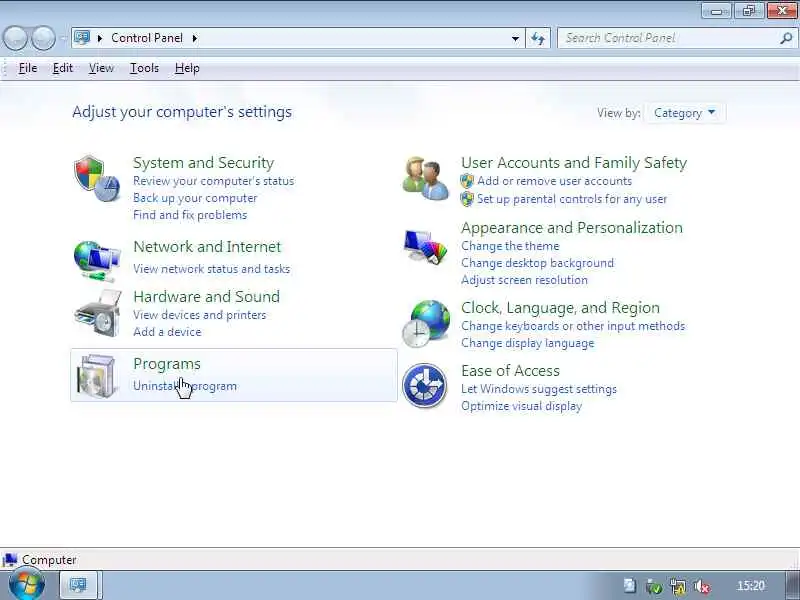
Task: Click Let Windows suggest settings
Action: pyautogui.click(x=539, y=389)
